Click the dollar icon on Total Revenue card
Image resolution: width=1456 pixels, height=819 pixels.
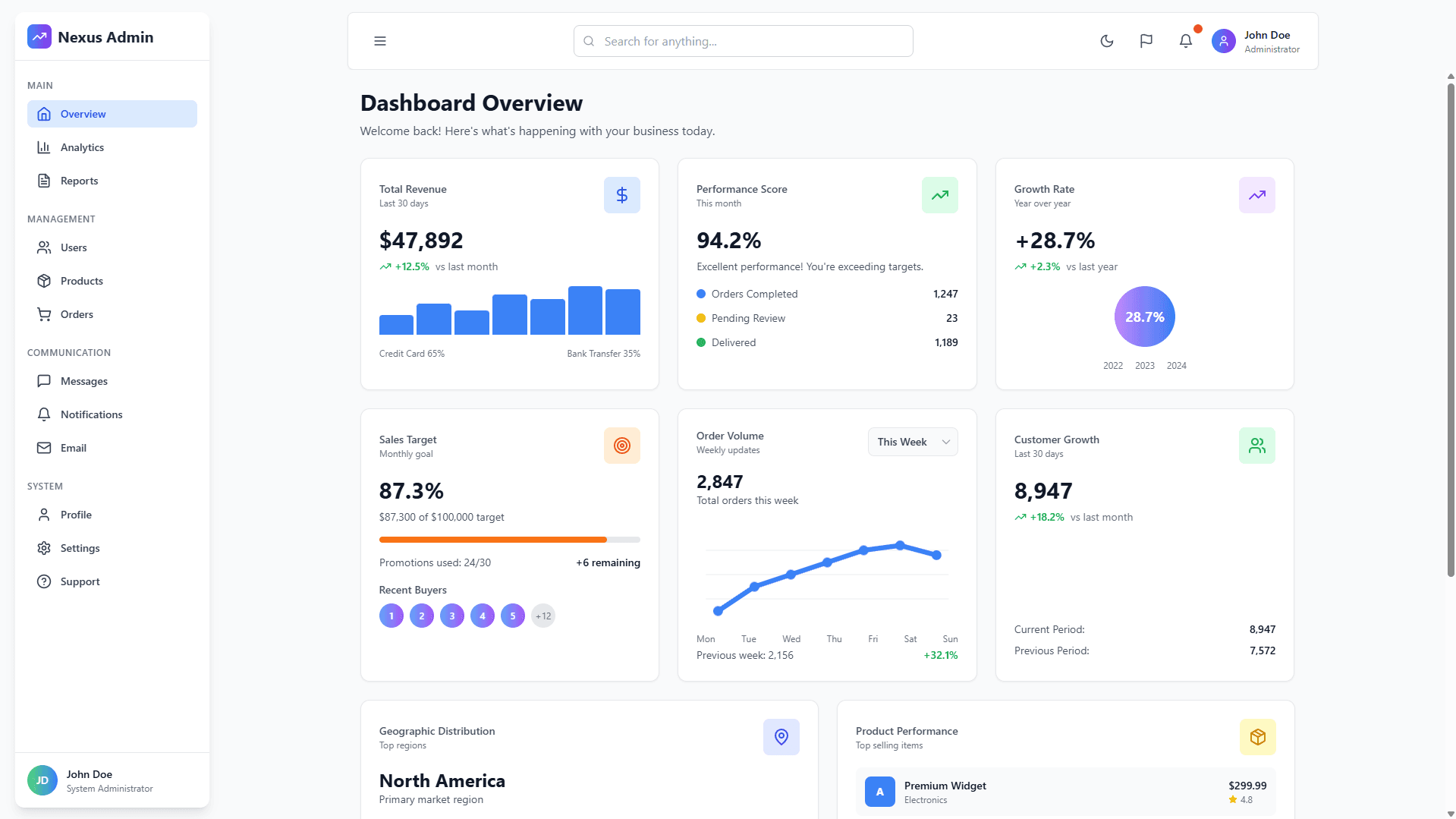click(x=621, y=195)
